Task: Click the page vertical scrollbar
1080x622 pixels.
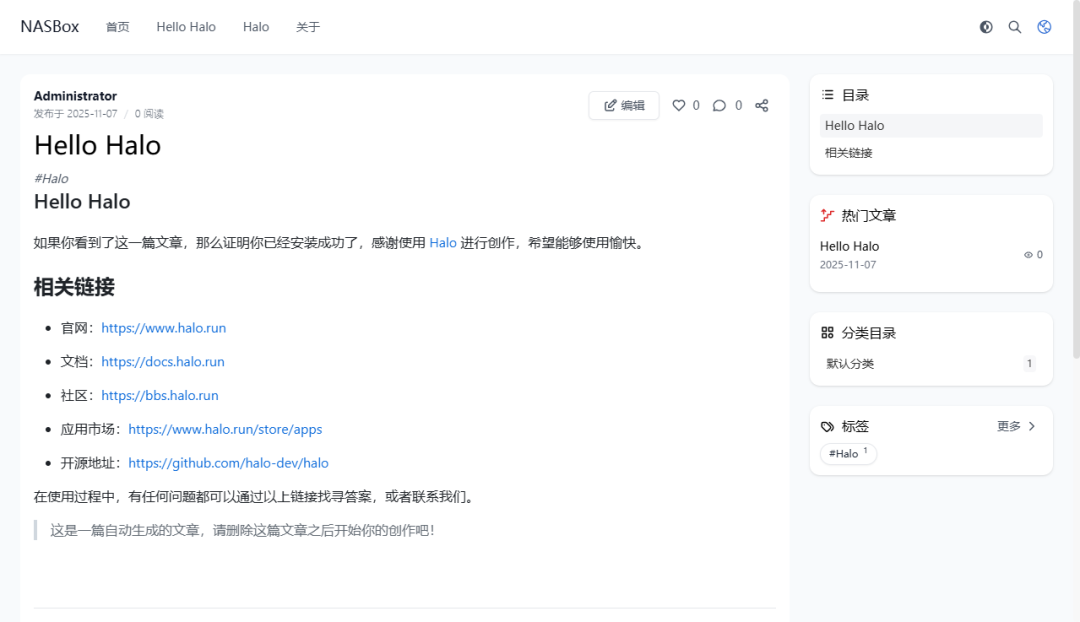Action: 1074,200
